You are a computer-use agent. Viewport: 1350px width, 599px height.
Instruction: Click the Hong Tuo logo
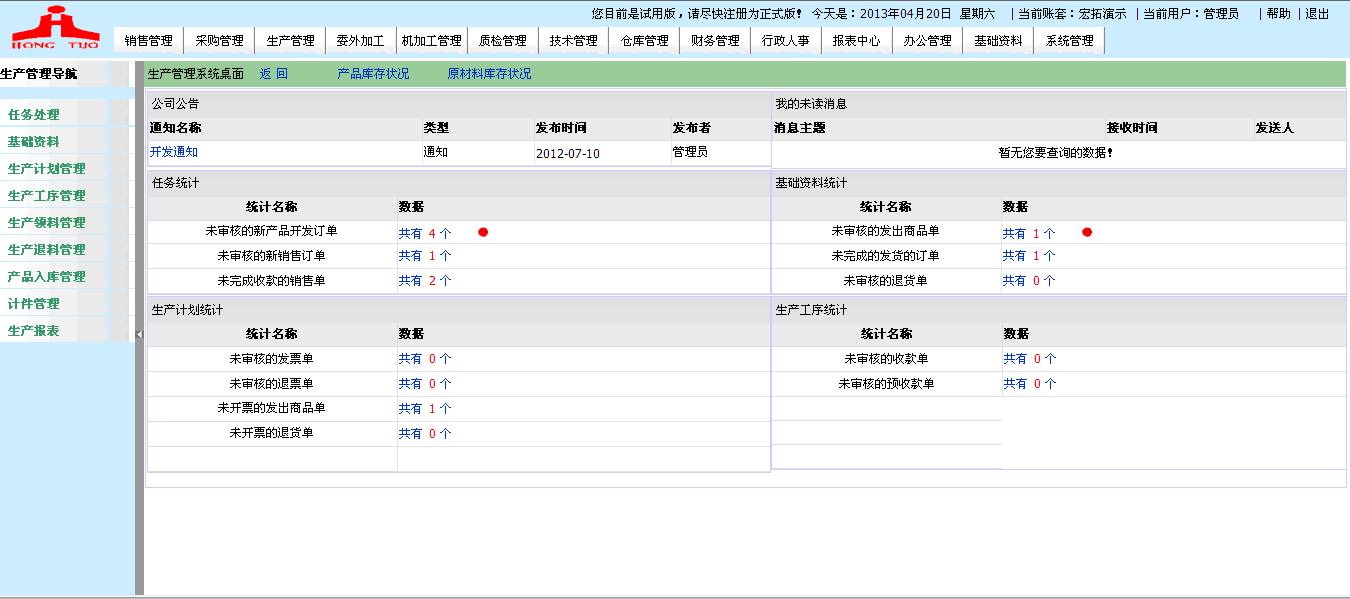pos(55,28)
